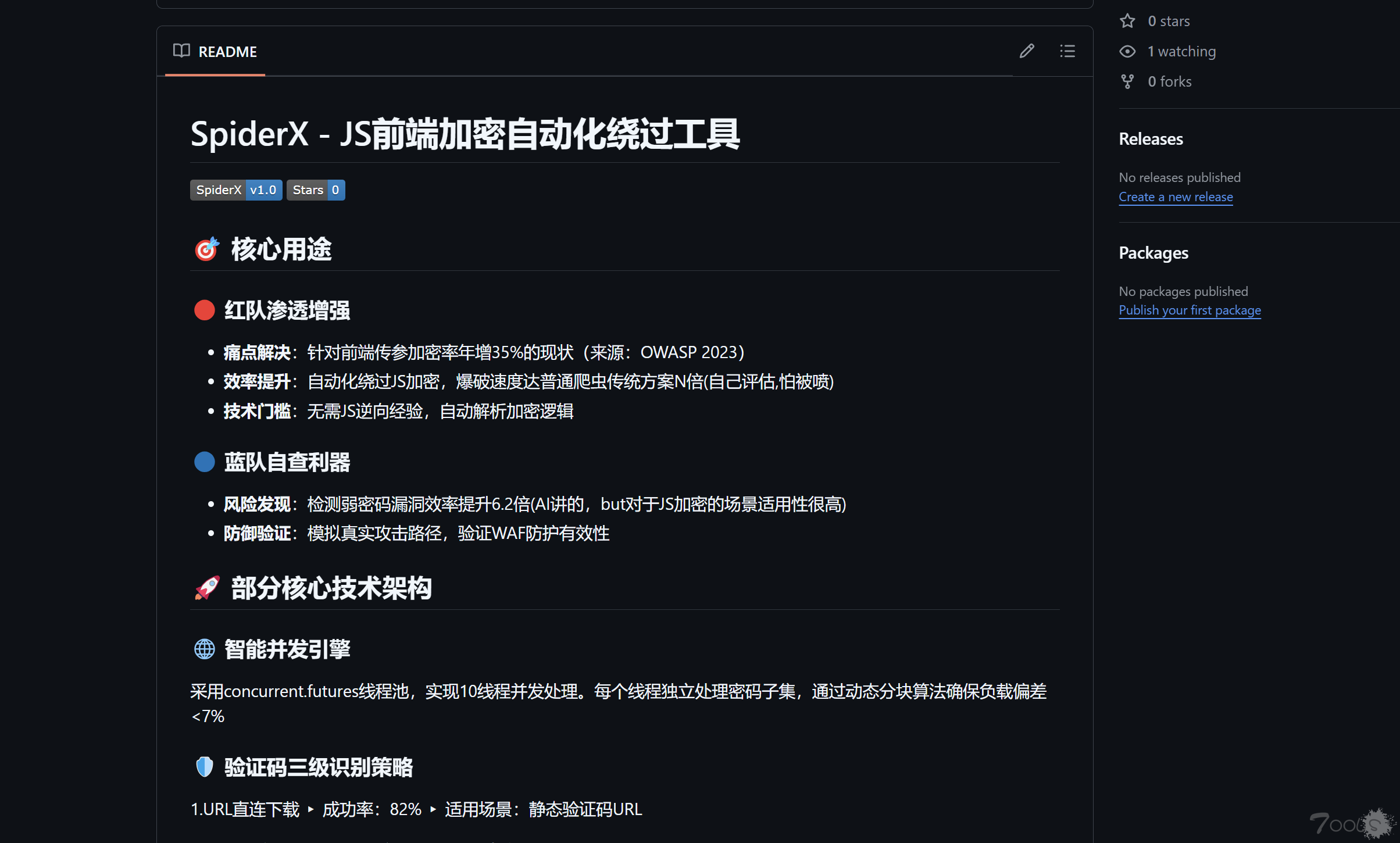Click No releases published text

(1180, 177)
